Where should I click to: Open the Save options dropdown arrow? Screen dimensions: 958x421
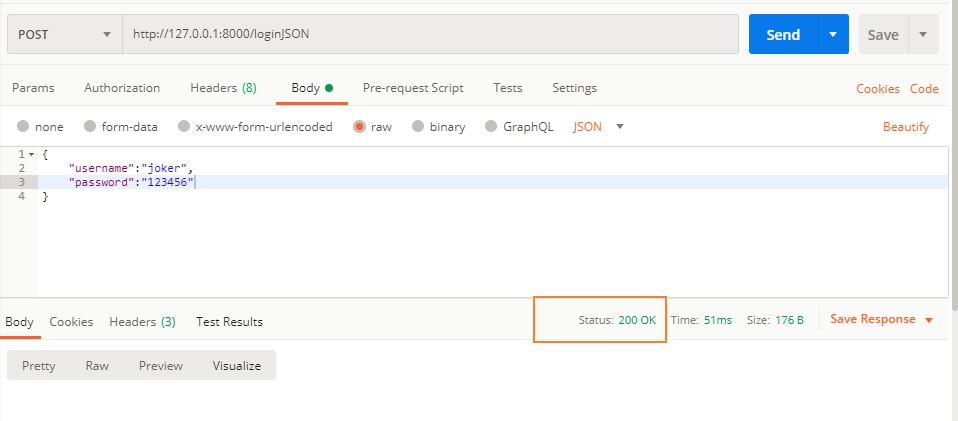(x=923, y=34)
